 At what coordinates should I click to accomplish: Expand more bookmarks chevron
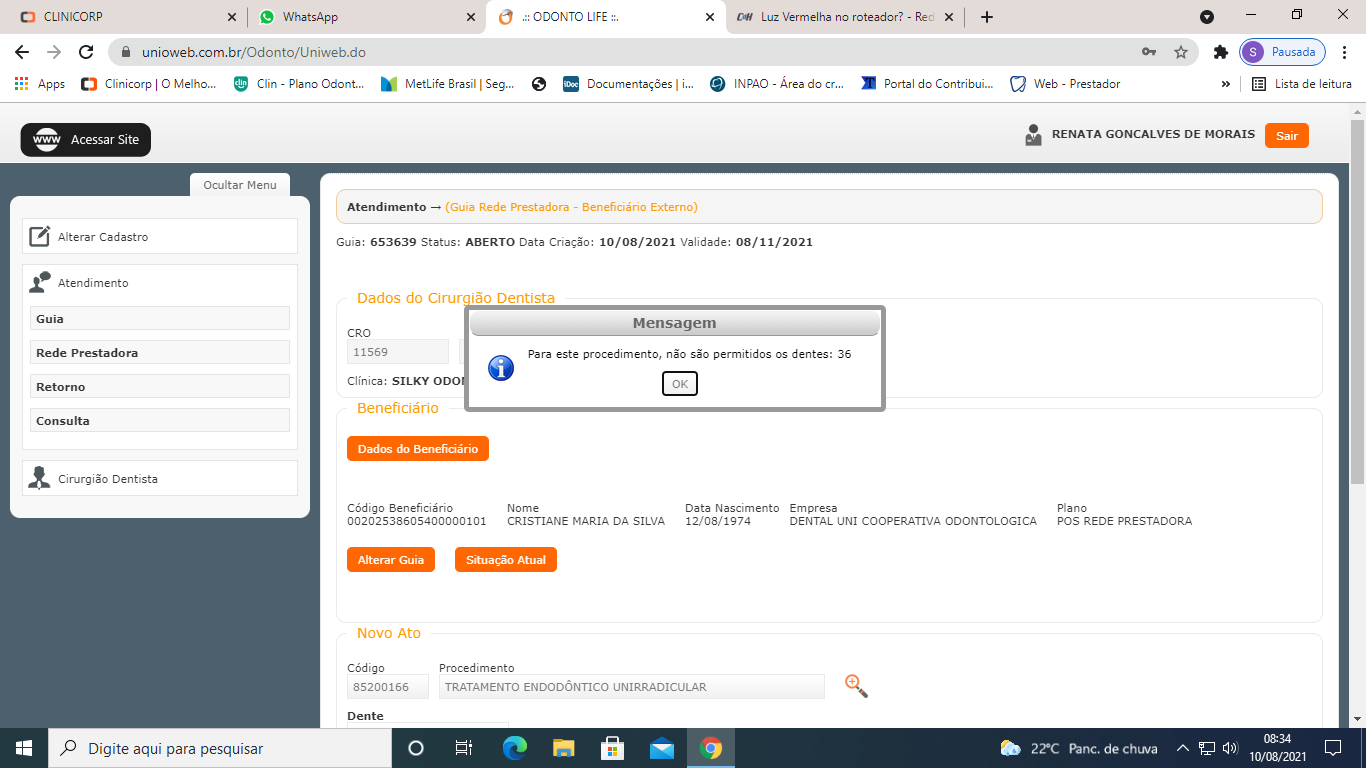(1226, 84)
